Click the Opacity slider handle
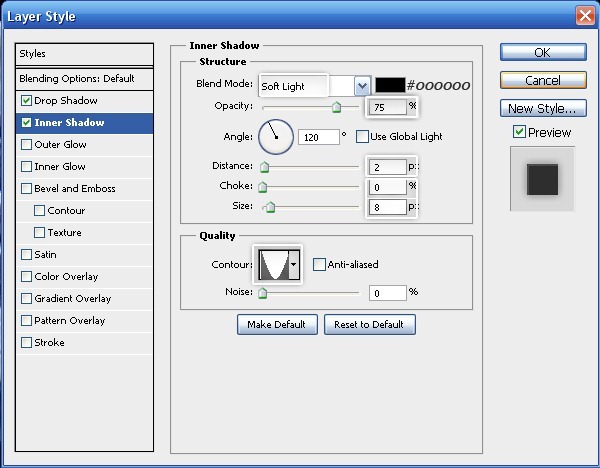Screen dimensions: 600x468 click(x=336, y=107)
